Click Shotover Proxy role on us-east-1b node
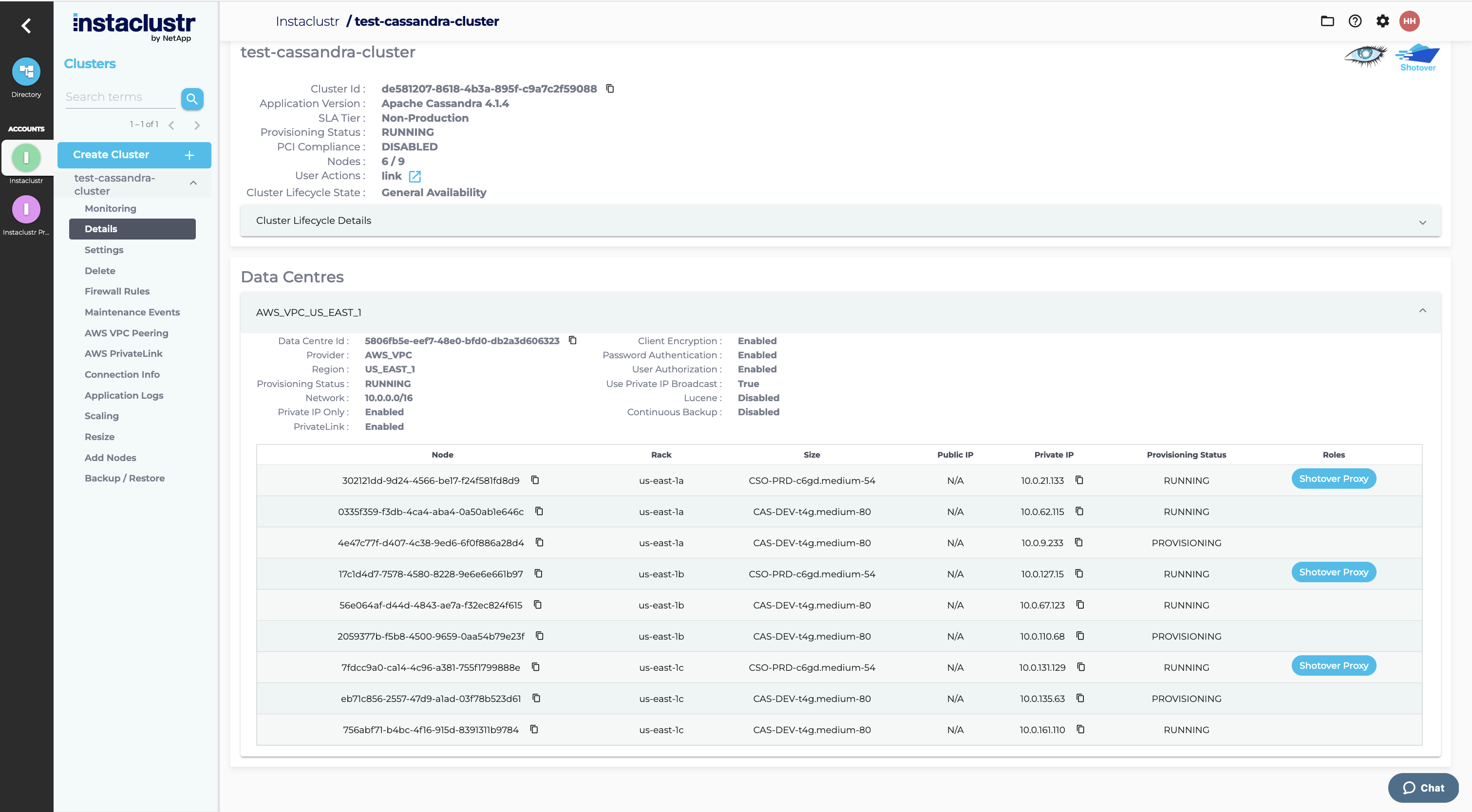This screenshot has height=812, width=1472. (1333, 572)
